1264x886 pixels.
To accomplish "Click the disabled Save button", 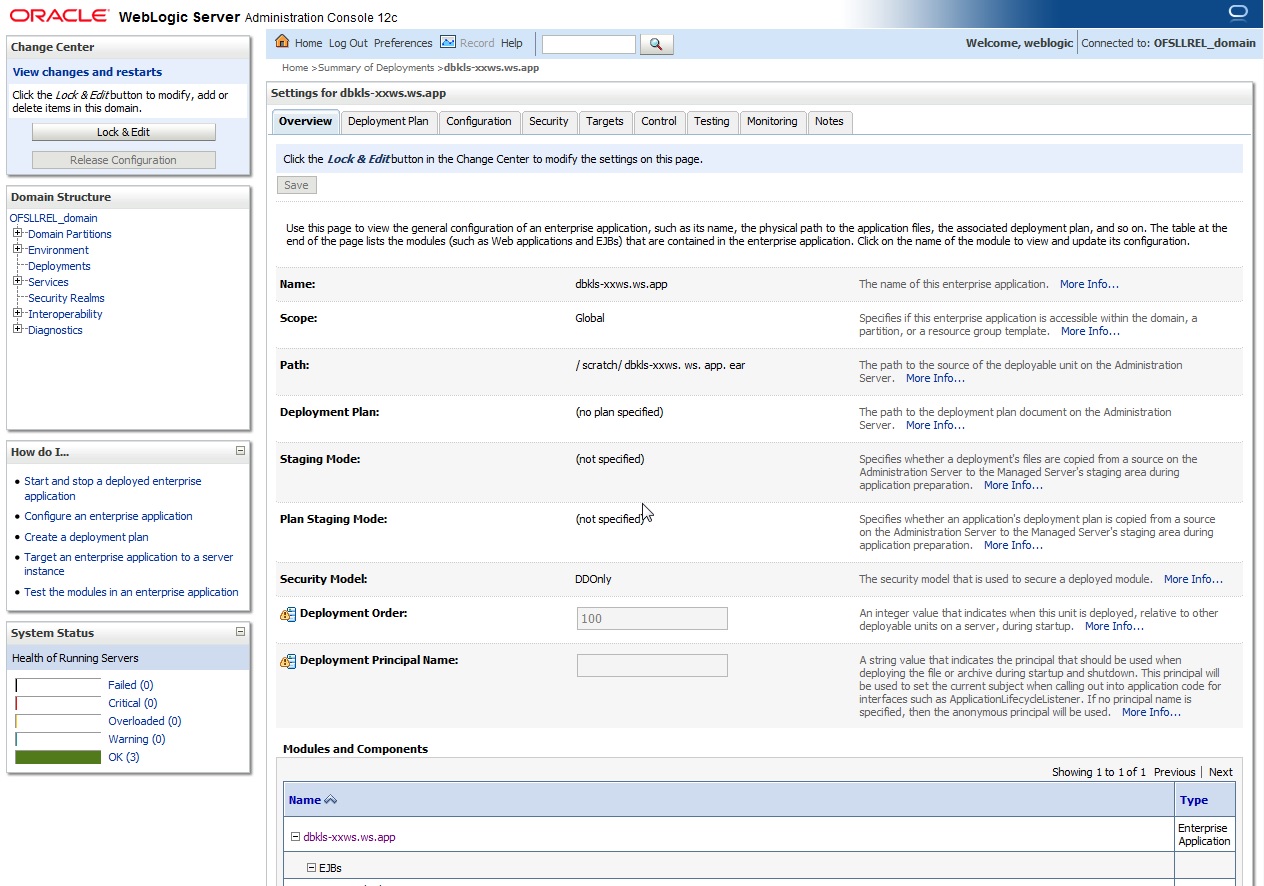I will [297, 185].
